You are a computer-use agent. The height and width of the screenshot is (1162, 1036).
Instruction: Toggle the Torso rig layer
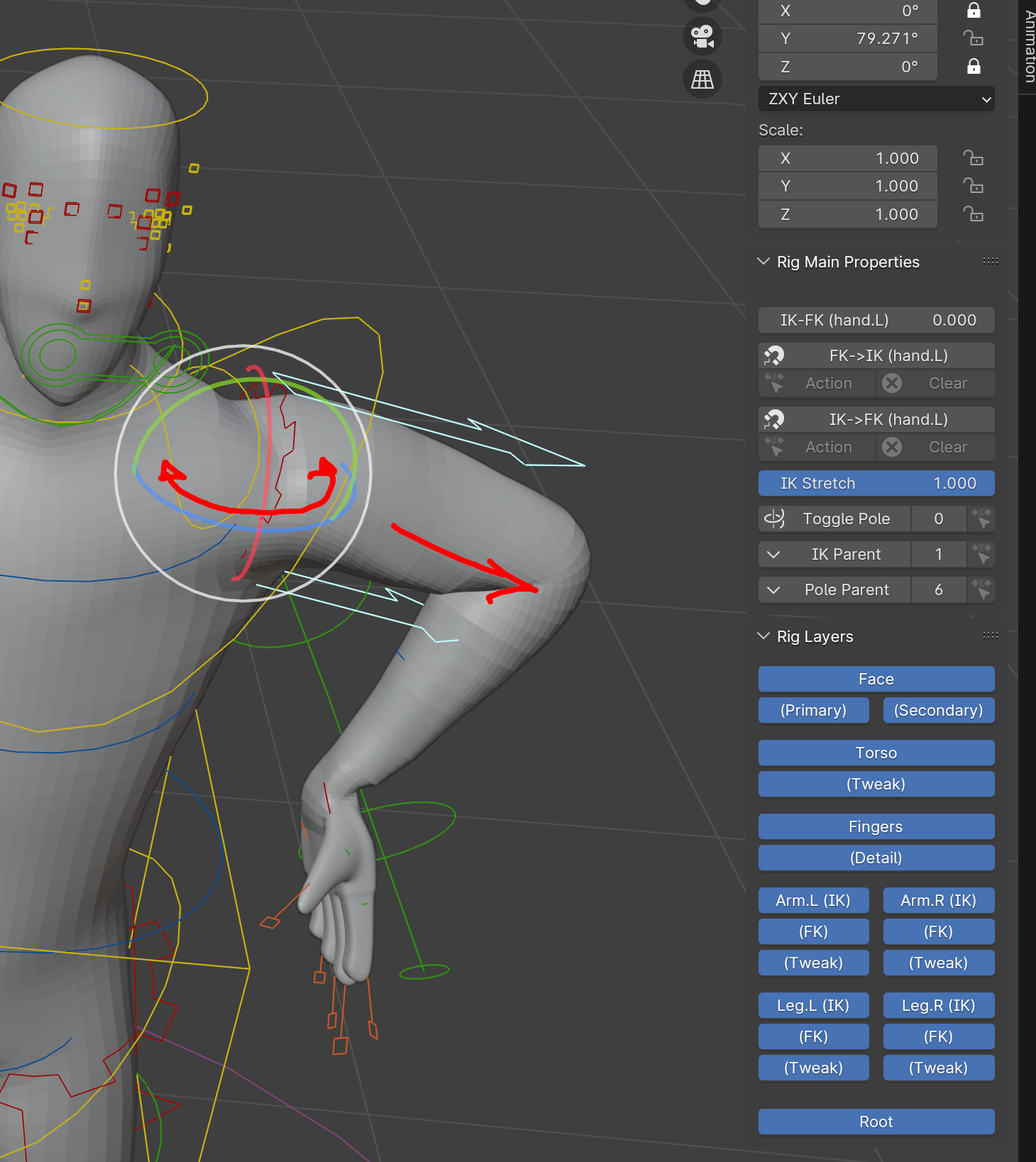(876, 753)
